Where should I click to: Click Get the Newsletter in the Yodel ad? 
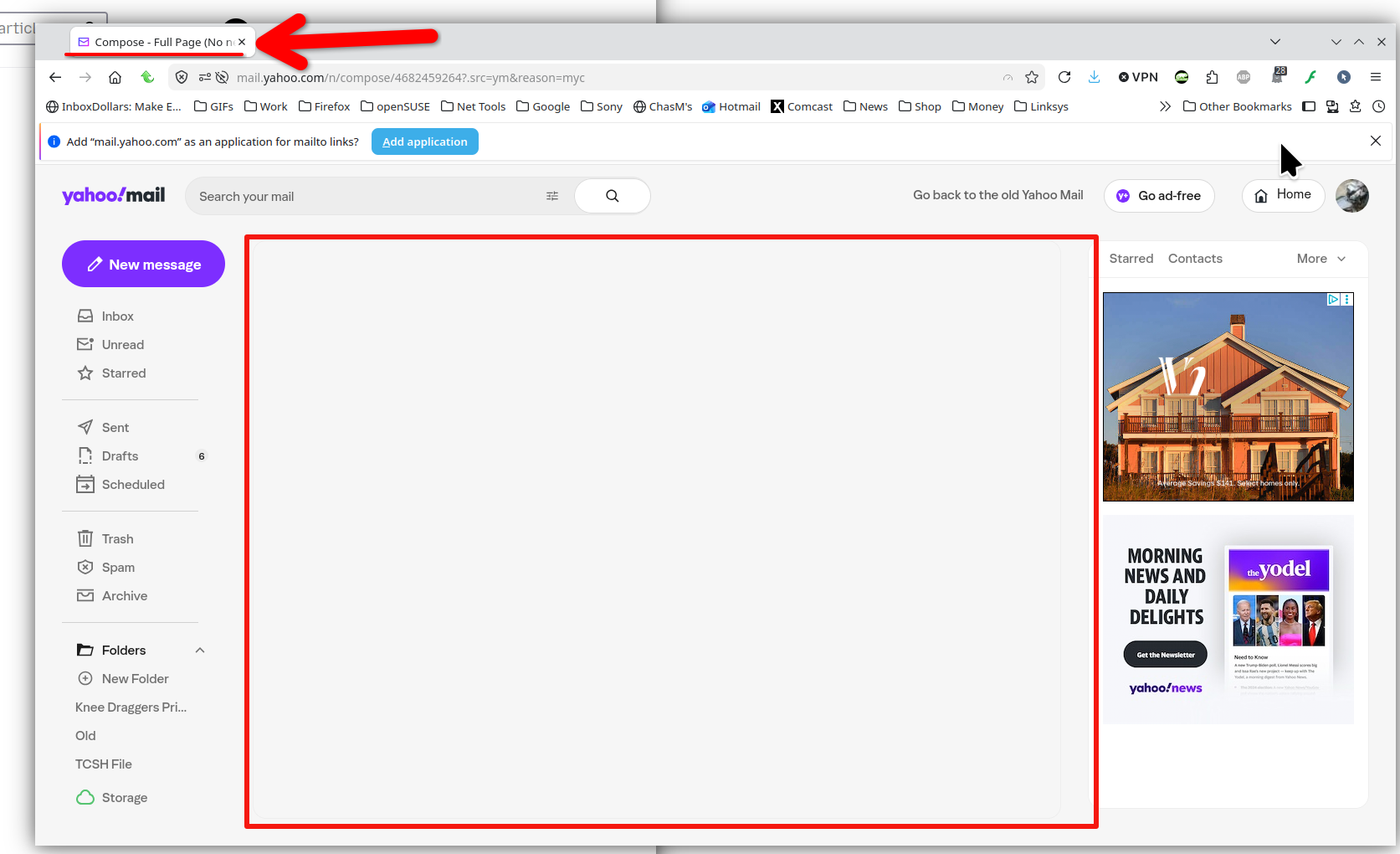point(1166,655)
